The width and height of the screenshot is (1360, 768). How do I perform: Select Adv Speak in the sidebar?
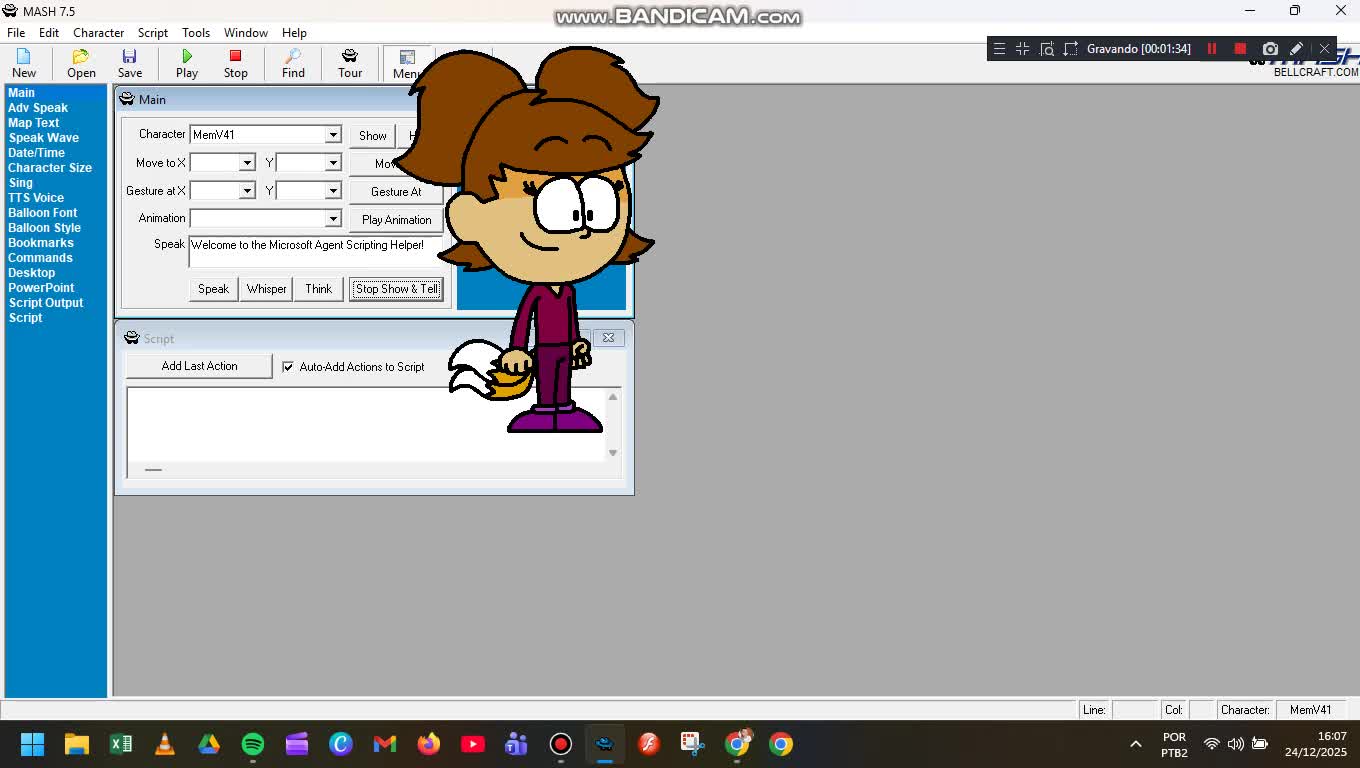[38, 107]
